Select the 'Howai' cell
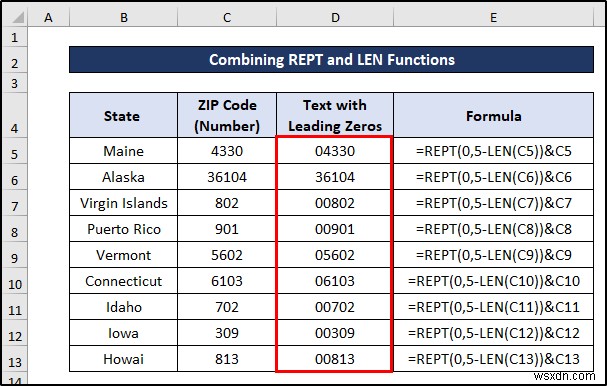The height and width of the screenshot is (386, 607). pyautogui.click(x=123, y=359)
